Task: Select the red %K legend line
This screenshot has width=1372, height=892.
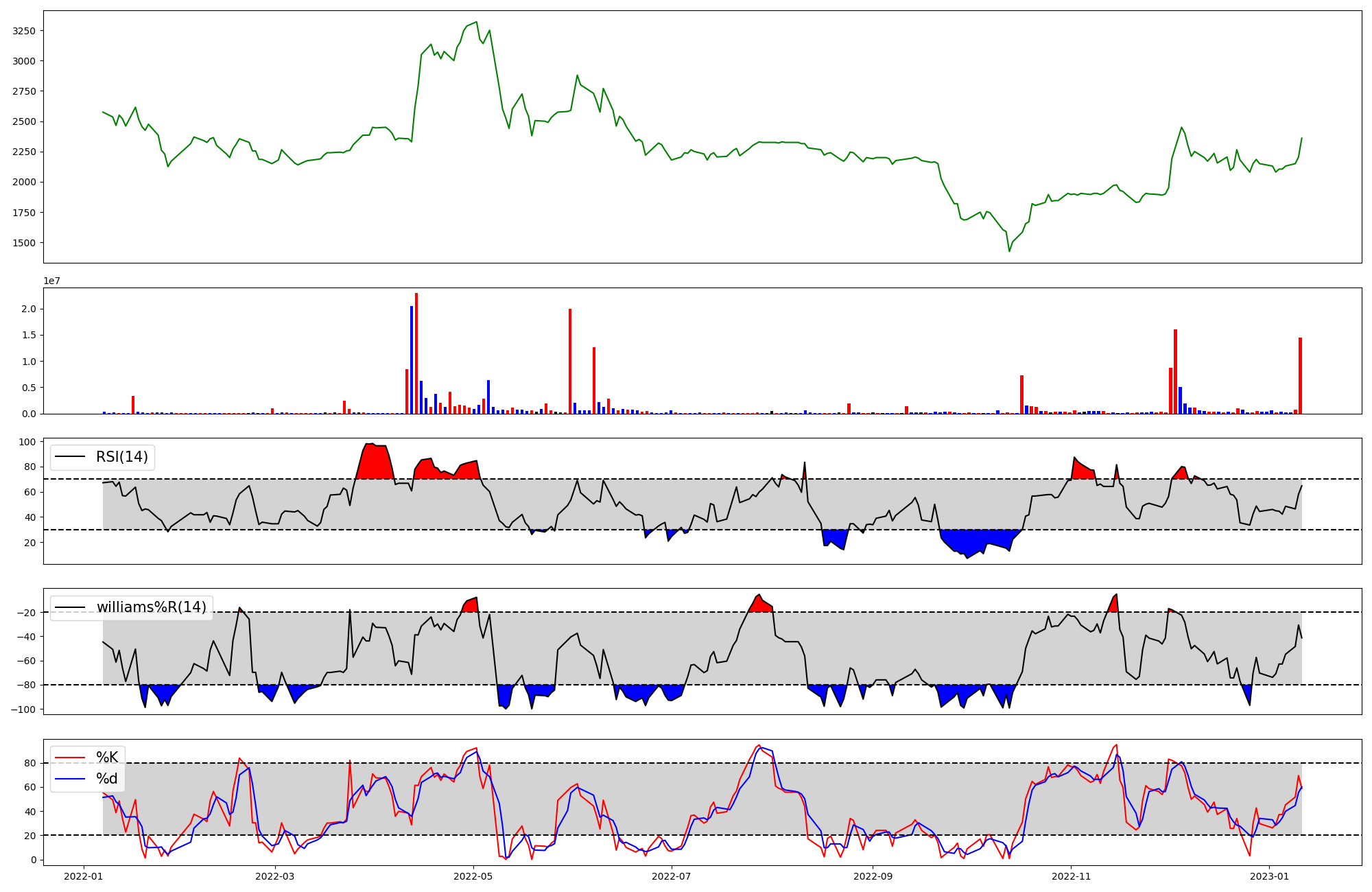Action: (70, 758)
